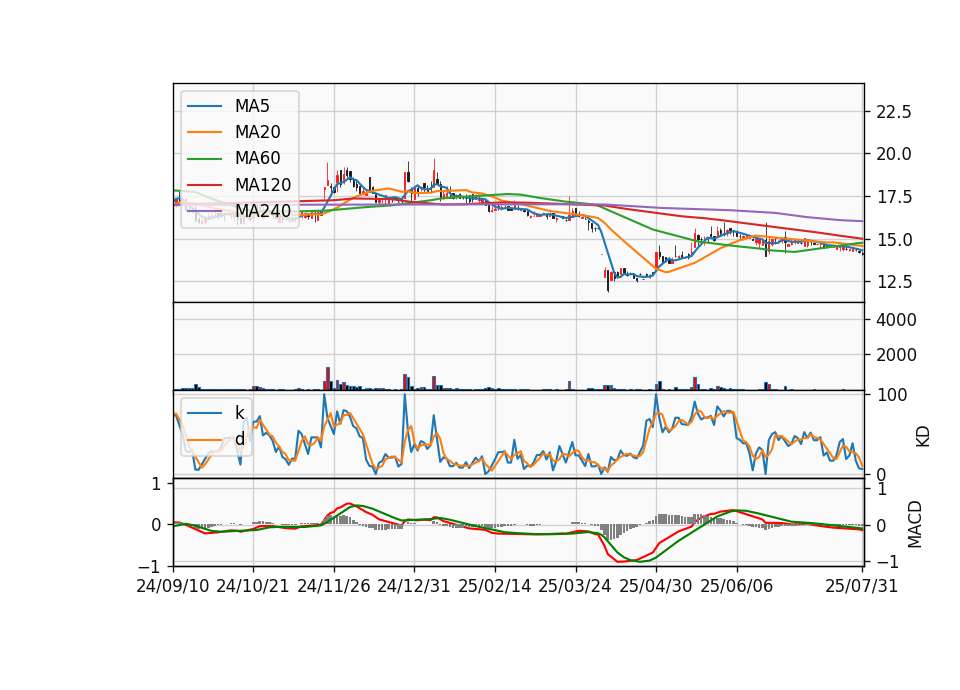Click the orange MA20 legend line sample

(204, 132)
